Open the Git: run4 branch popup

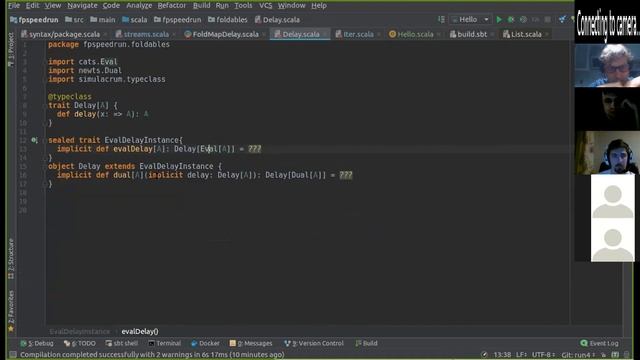578,355
